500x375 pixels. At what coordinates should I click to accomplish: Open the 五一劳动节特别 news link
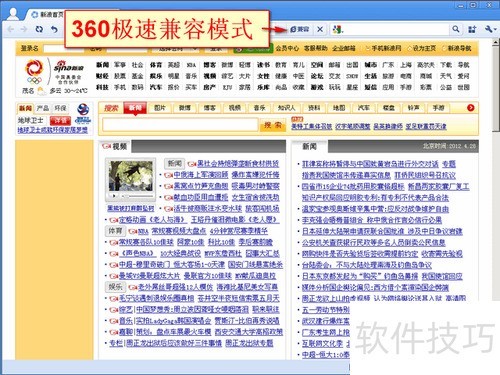tap(326, 310)
